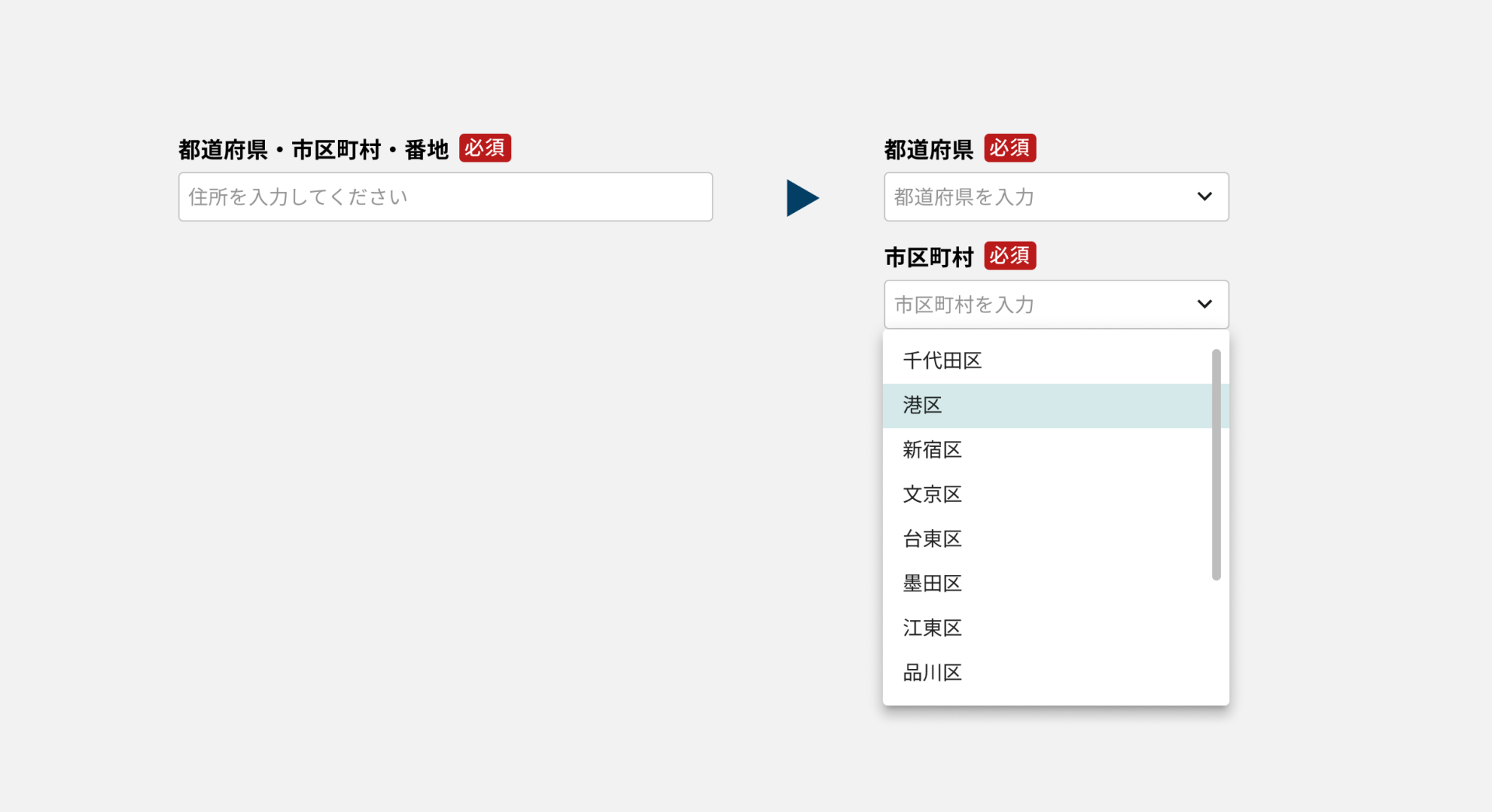The height and width of the screenshot is (812, 1492).
Task: Pick 品川区 at the list bottom
Action: coord(932,673)
